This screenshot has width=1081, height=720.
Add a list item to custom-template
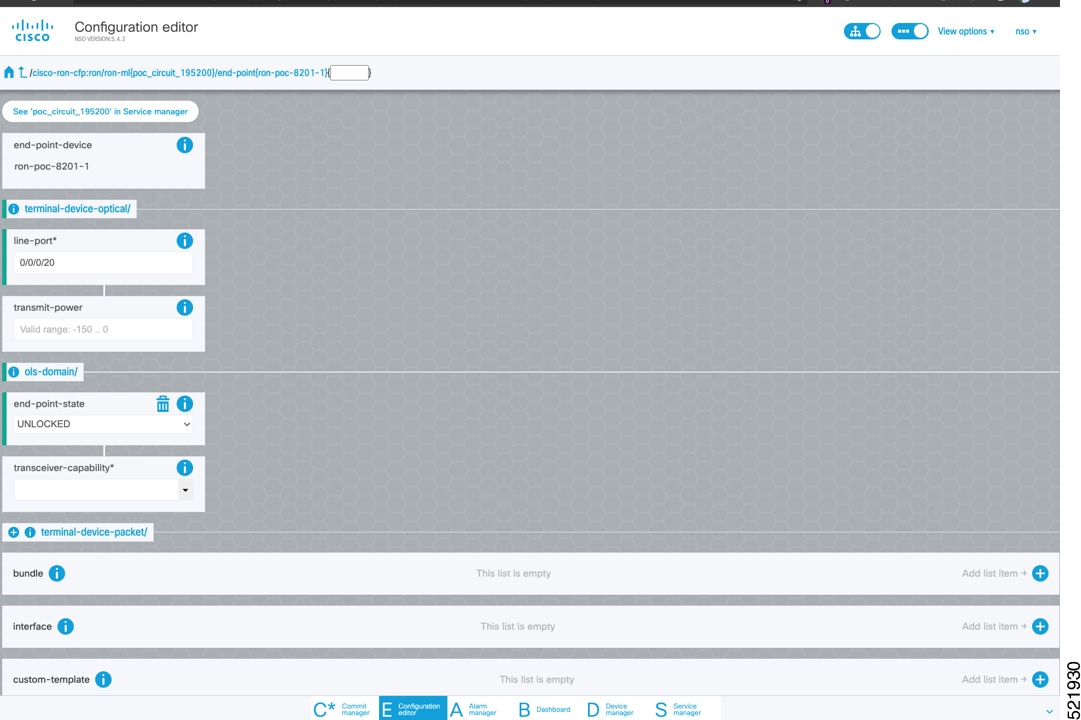click(x=1040, y=679)
